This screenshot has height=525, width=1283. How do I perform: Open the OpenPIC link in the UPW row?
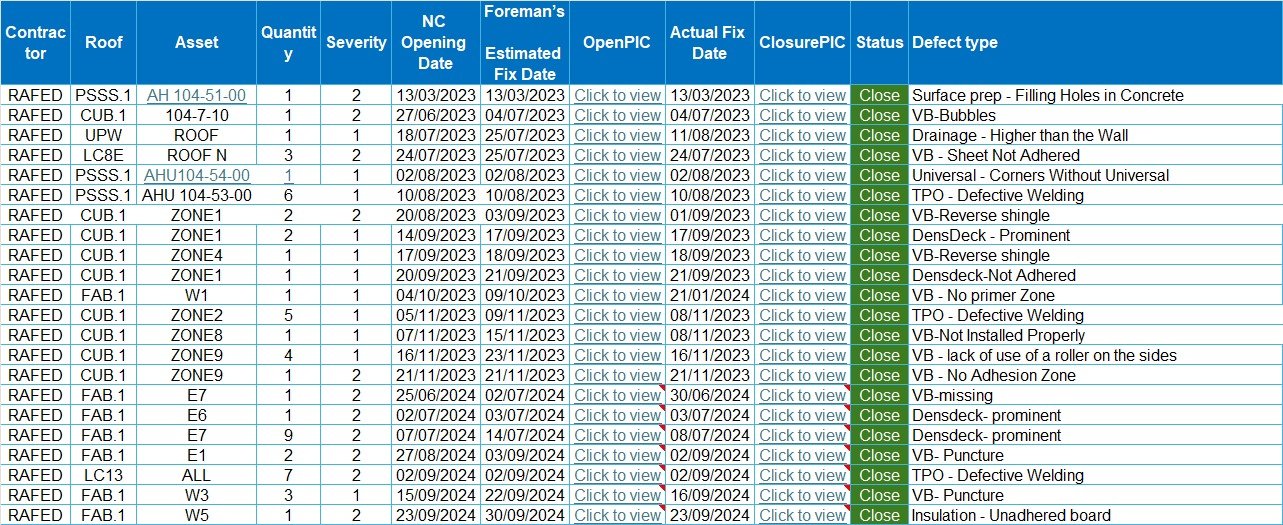point(617,136)
